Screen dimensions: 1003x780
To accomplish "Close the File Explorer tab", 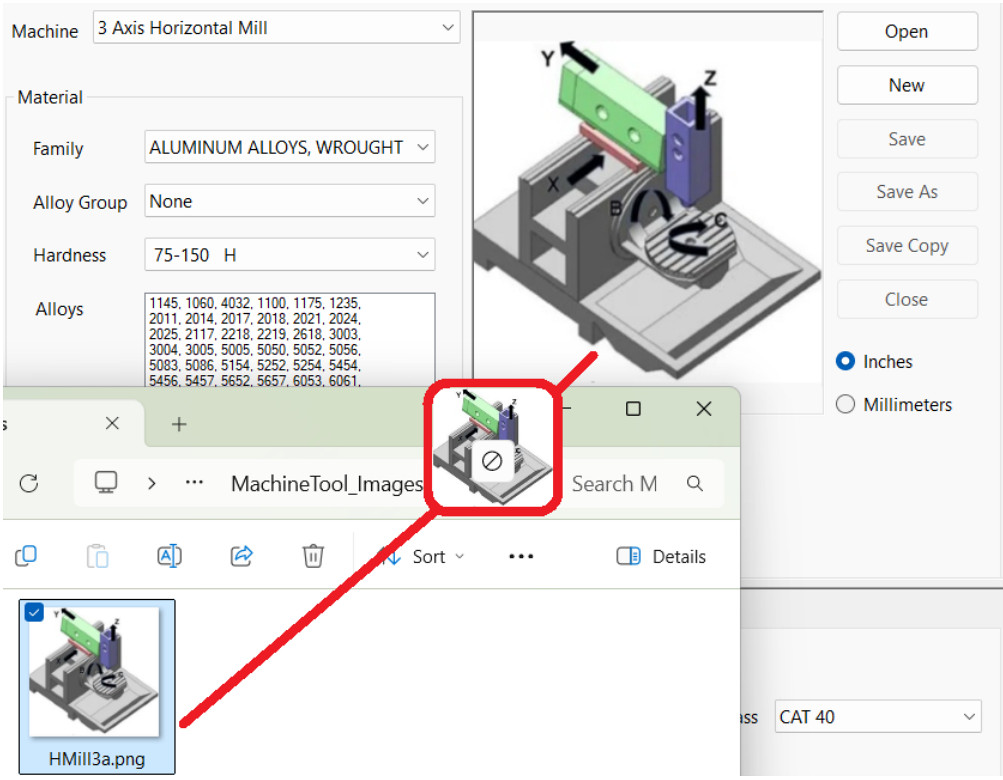I will point(112,424).
